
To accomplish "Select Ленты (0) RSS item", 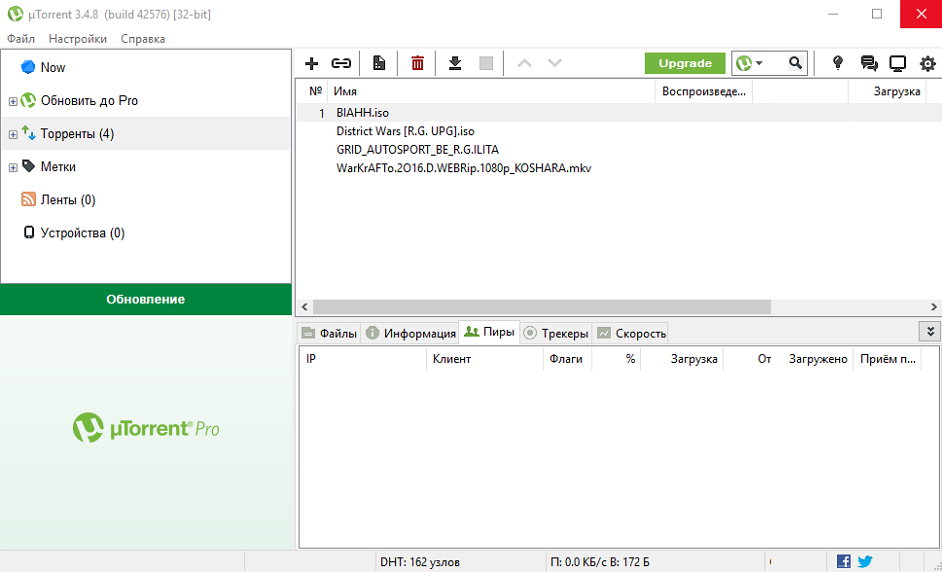I will 68,199.
